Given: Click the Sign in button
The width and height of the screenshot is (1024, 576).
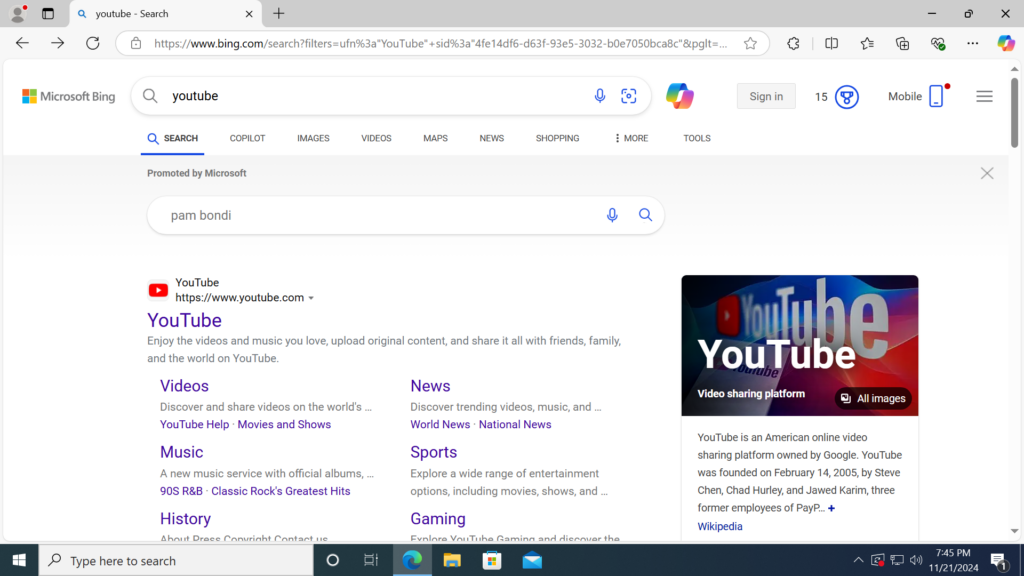Looking at the screenshot, I should (766, 96).
